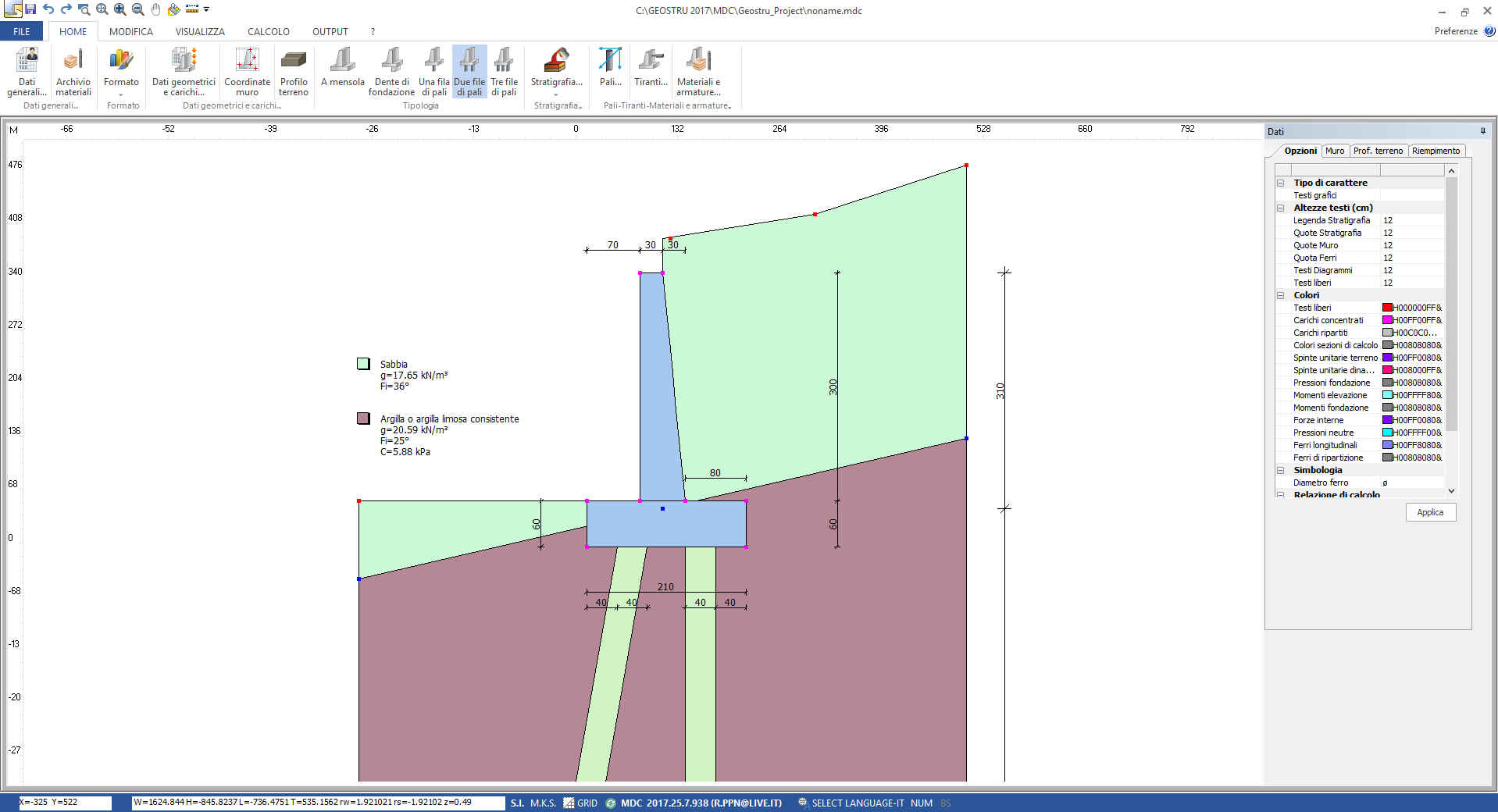Collapse the Tipo di carattere group
This screenshot has width=1498, height=812.
tap(1281, 183)
